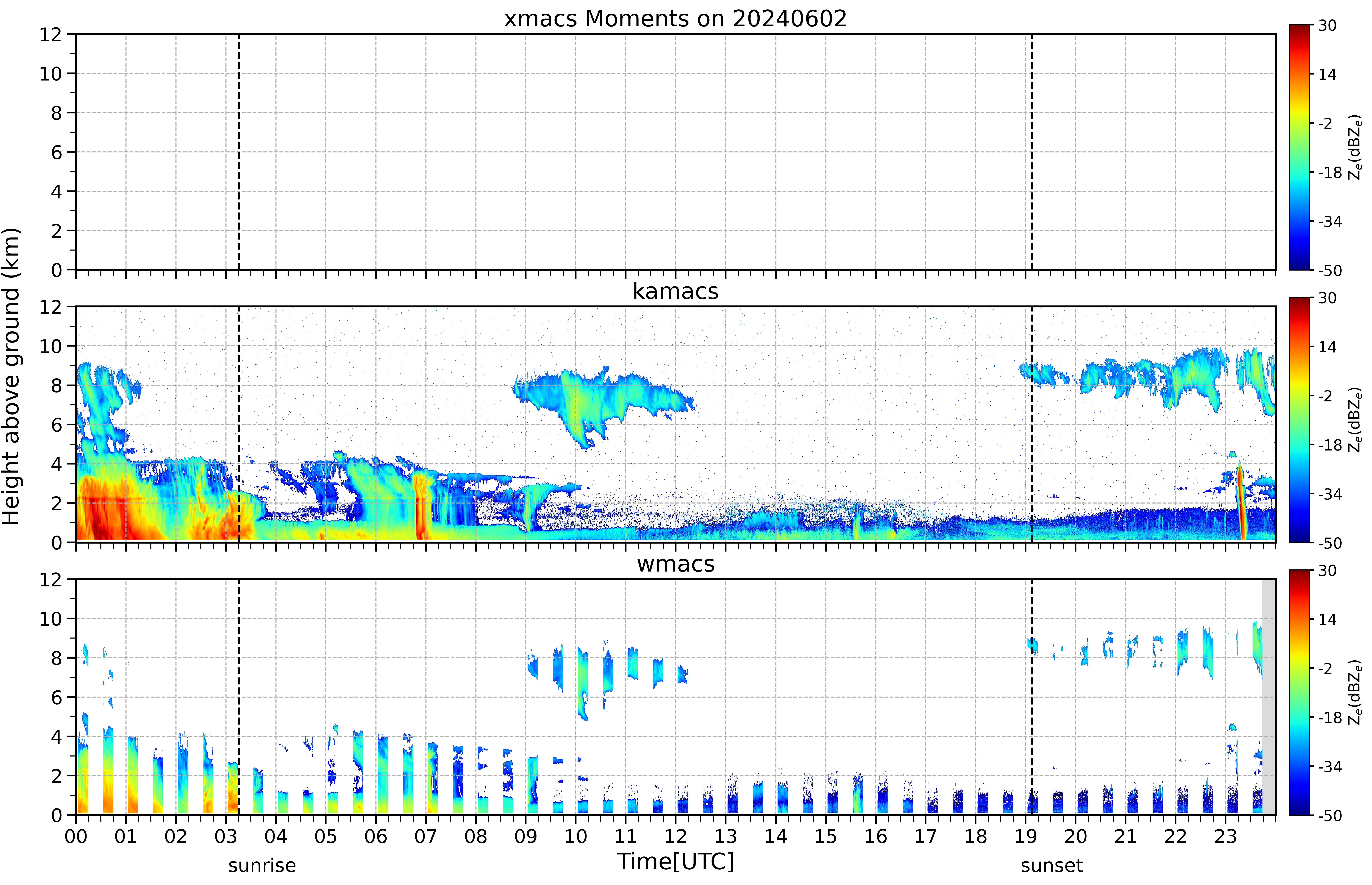1372x885 pixels.
Task: Click the sunset dashed line in the xmacs panel
Action: point(1032,152)
